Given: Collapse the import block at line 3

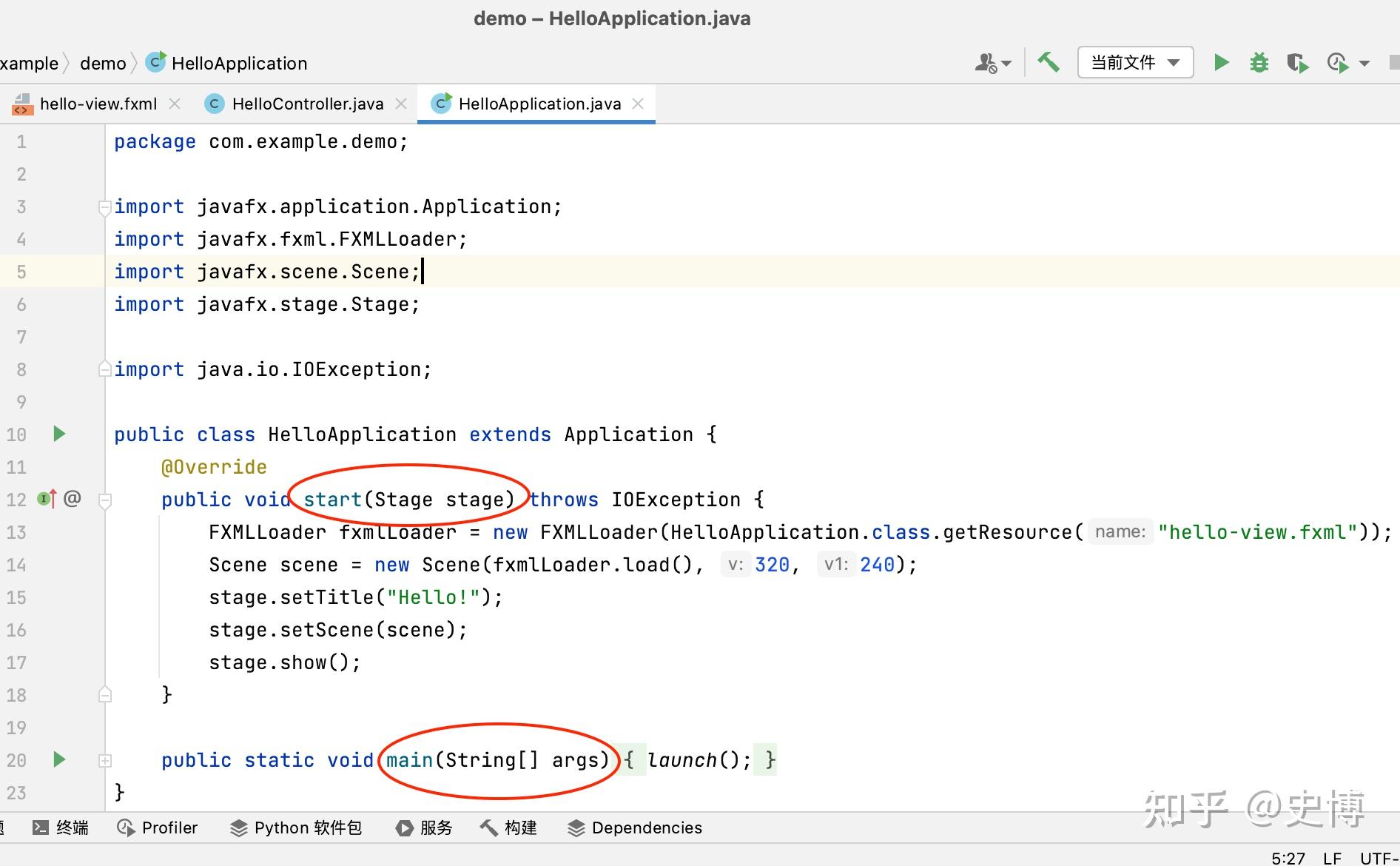Looking at the screenshot, I should click(x=105, y=207).
